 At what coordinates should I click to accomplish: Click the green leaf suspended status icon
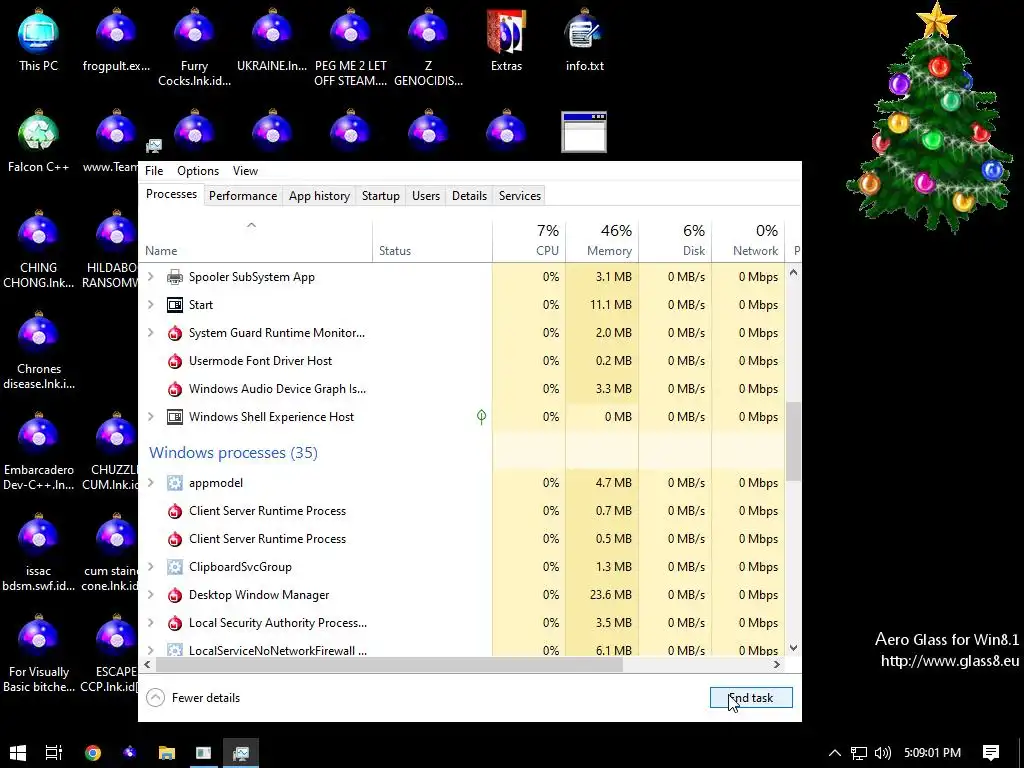[x=481, y=417]
